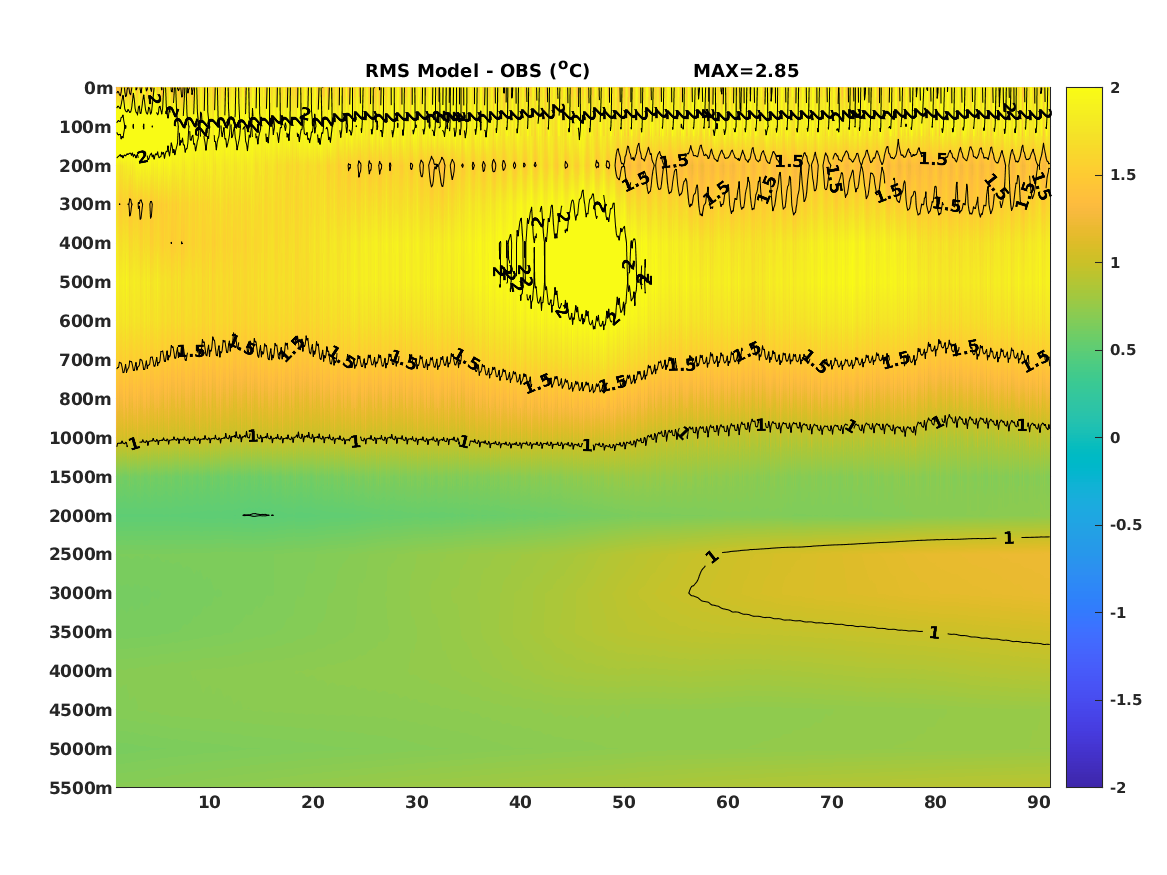Click the "5500m" depth tick label
1167x875 pixels.
pos(81,787)
